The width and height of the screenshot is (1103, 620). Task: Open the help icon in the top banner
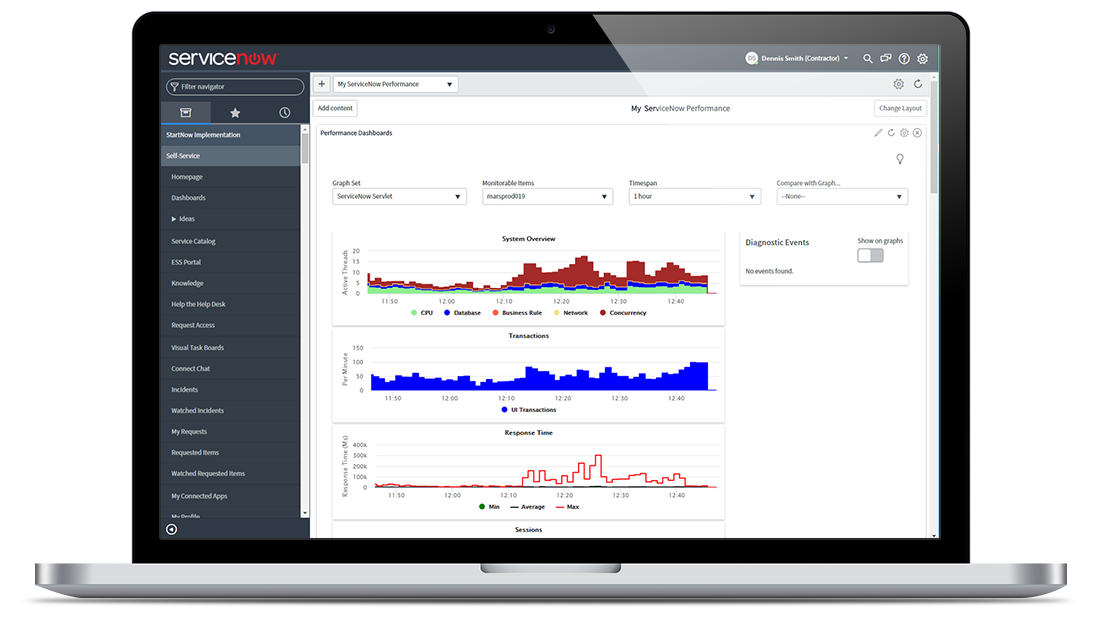(x=904, y=59)
